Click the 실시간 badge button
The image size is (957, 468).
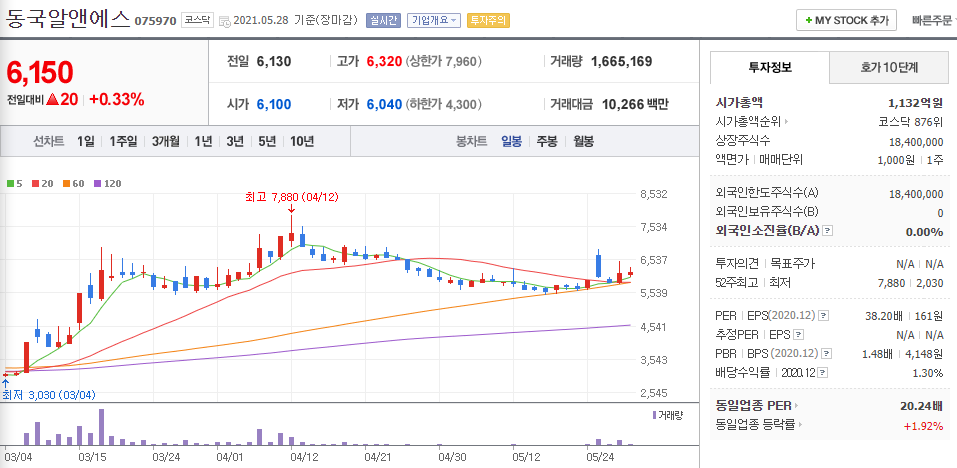coord(383,20)
